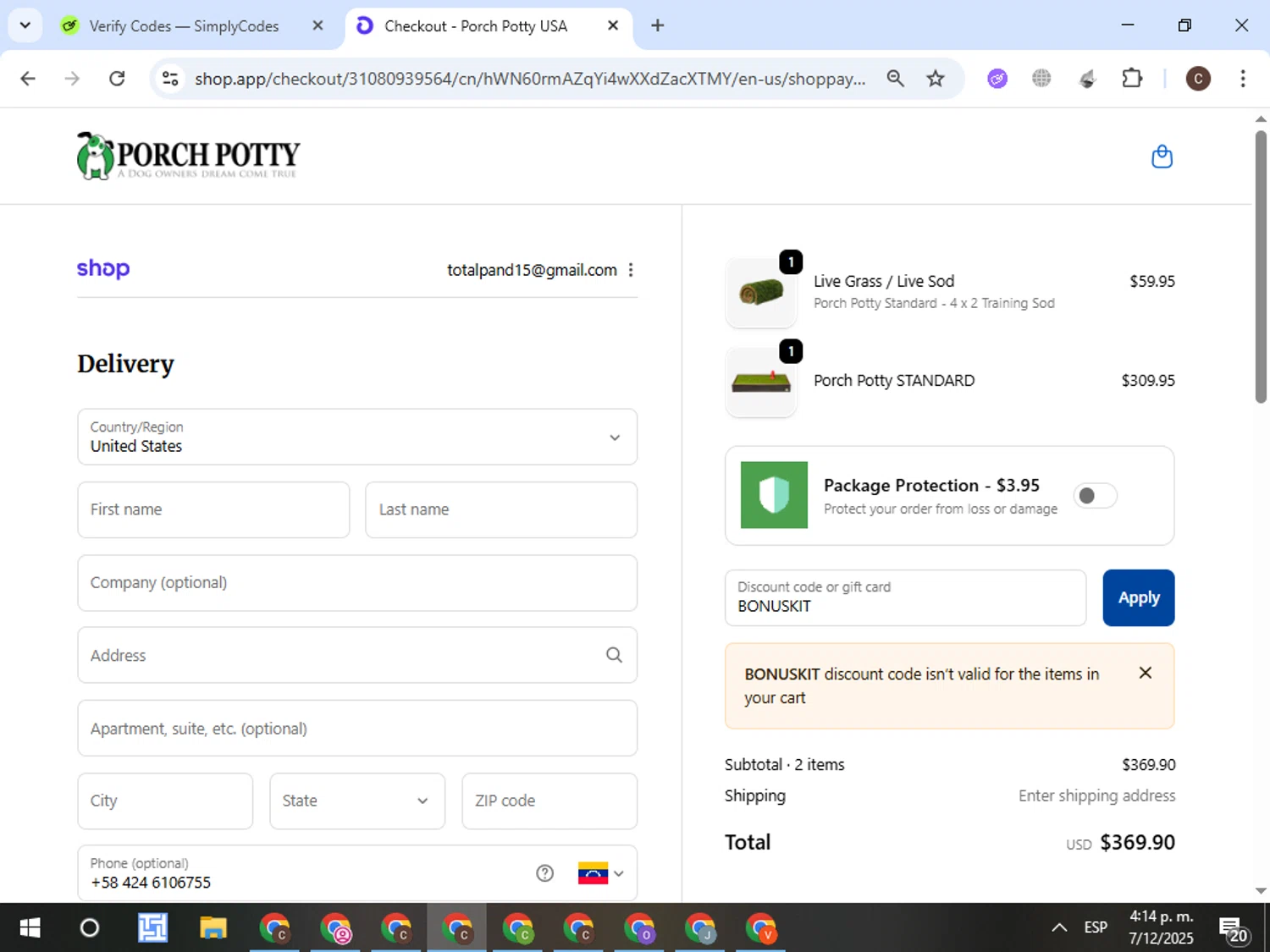Image resolution: width=1270 pixels, height=952 pixels.
Task: Switch to Verify Codes — SimplyCodes tab
Action: 184,26
